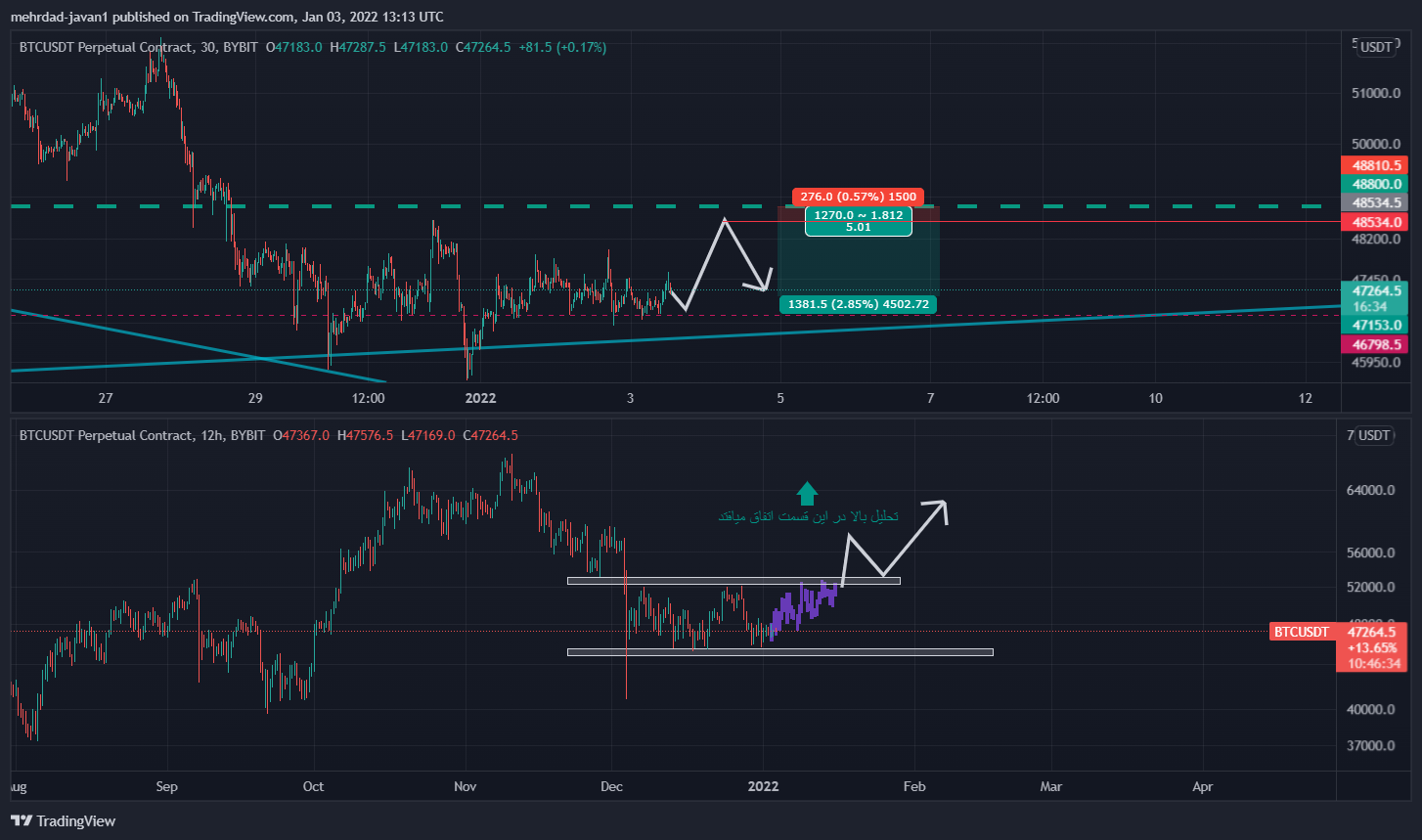The height and width of the screenshot is (840, 1422).
Task: Click the green up-arrow marker on the 12h chart
Action: (x=806, y=494)
